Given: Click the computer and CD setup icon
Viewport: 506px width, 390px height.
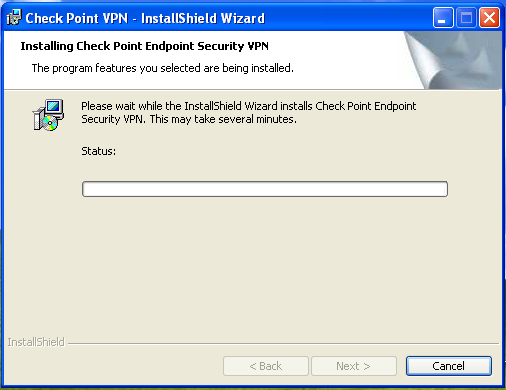Looking at the screenshot, I should point(48,115).
